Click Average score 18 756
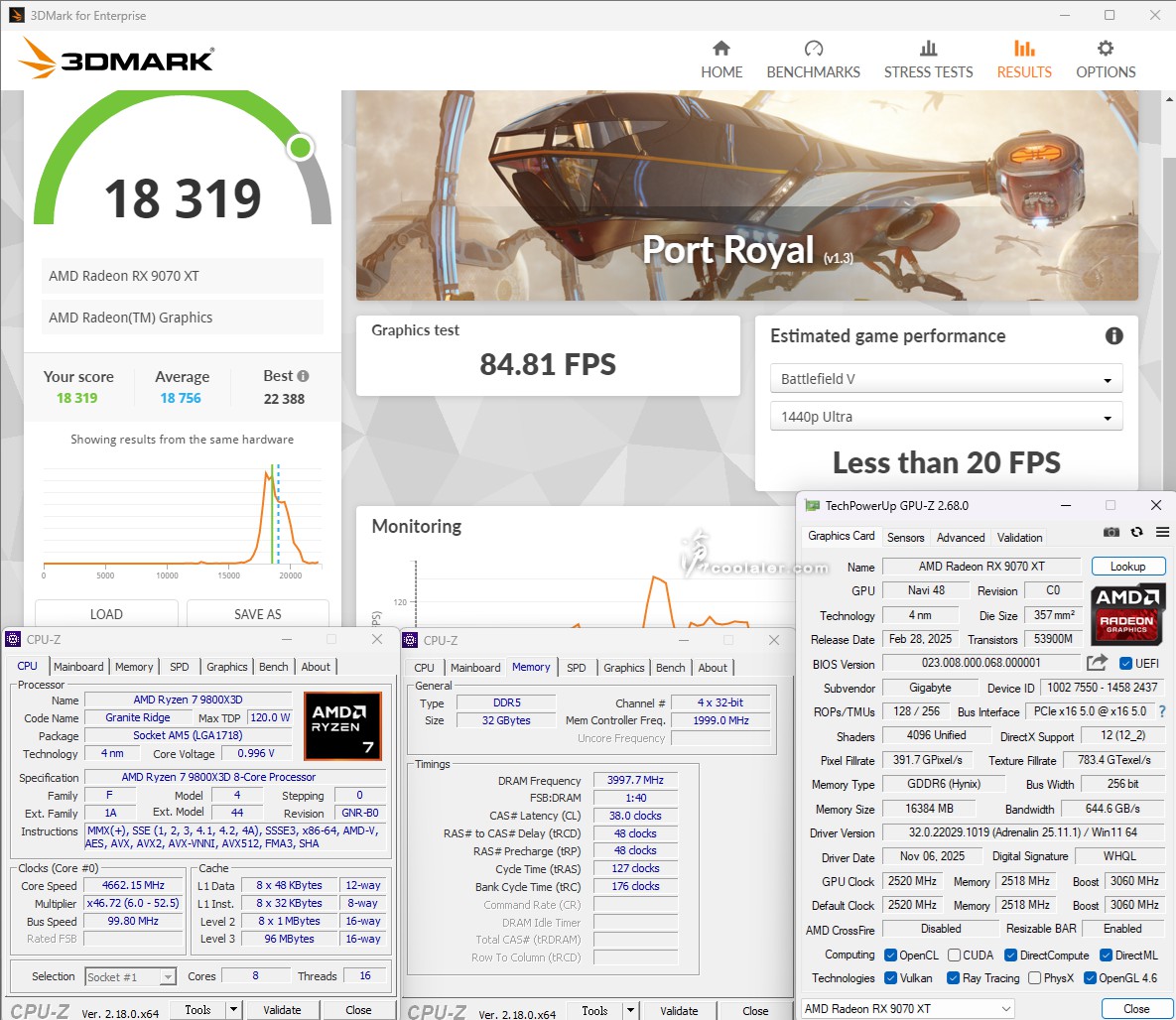This screenshot has width=1176, height=1020. (181, 398)
